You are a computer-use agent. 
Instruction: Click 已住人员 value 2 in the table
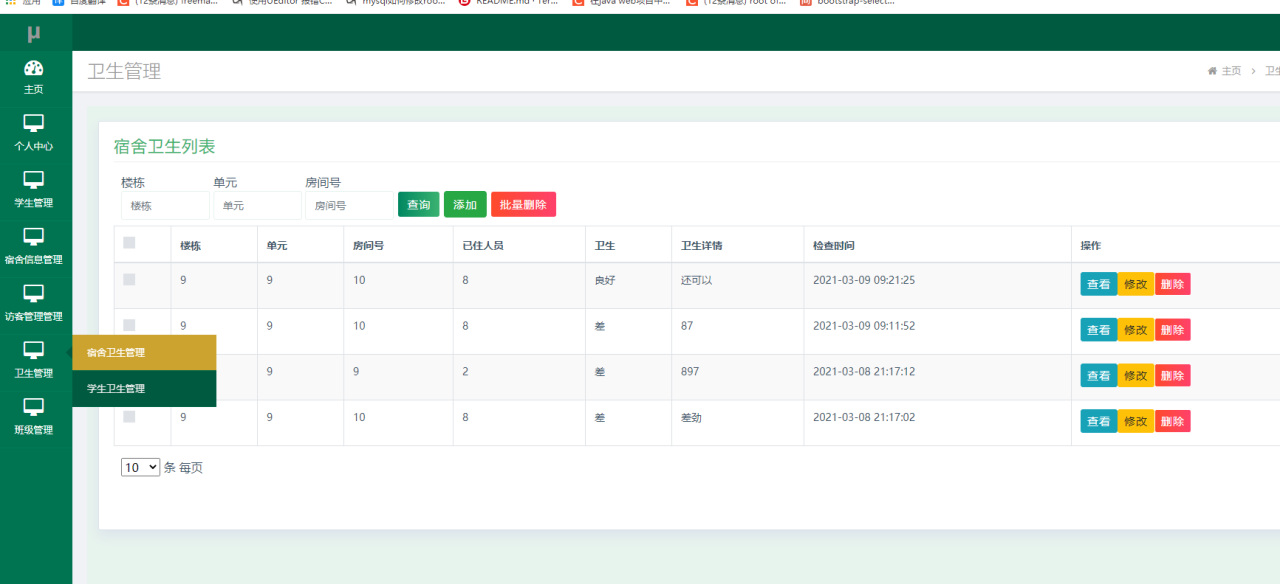[465, 371]
